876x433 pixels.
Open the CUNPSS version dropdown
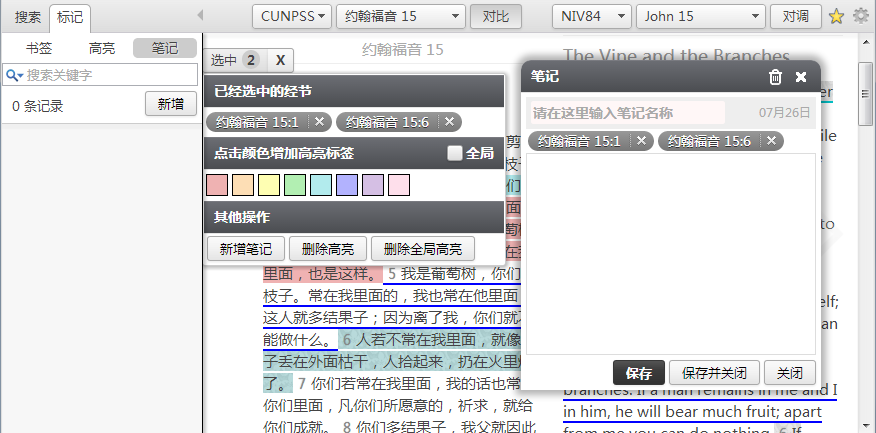click(292, 16)
